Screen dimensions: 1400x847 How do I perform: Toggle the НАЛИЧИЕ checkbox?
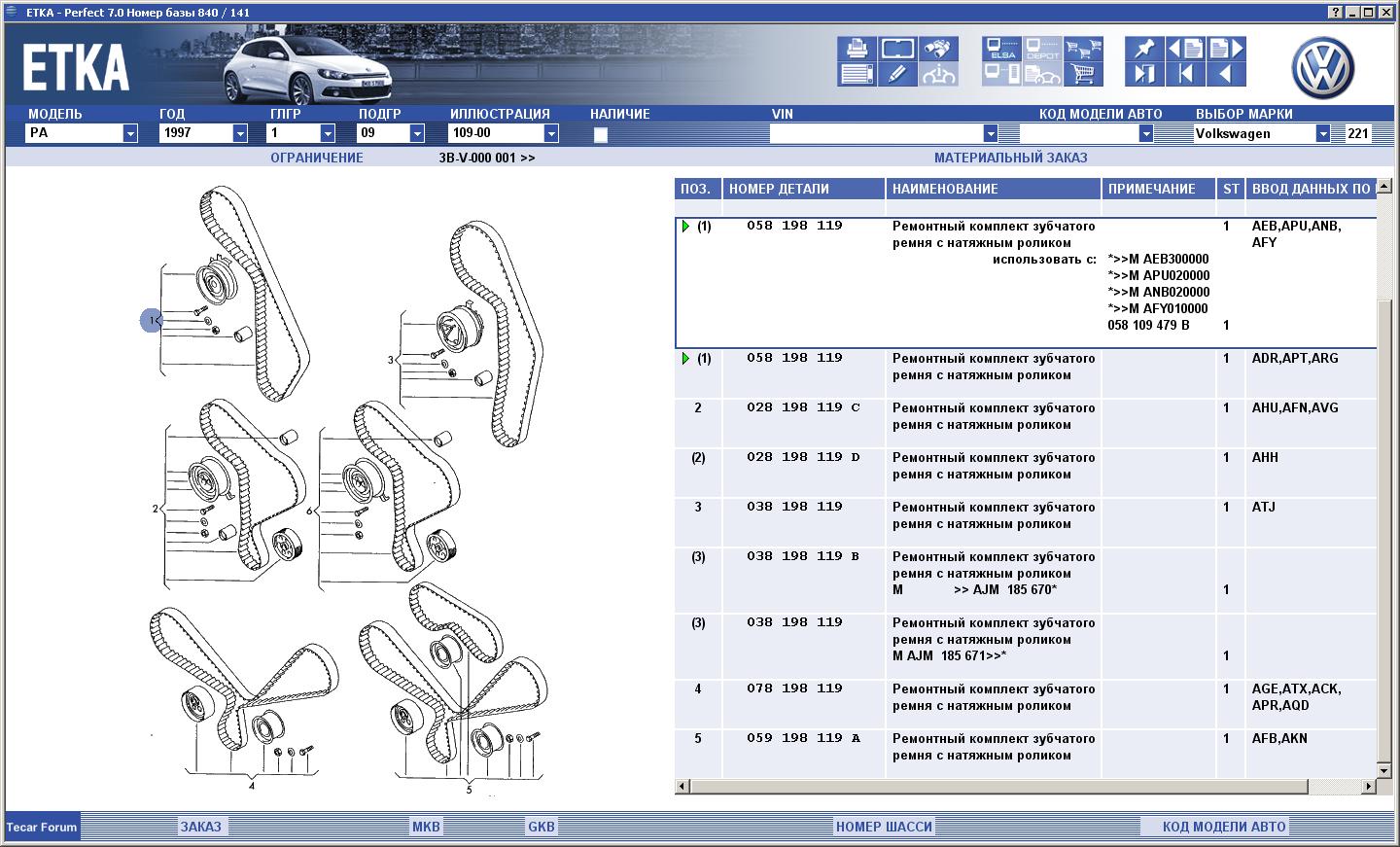pyautogui.click(x=600, y=134)
